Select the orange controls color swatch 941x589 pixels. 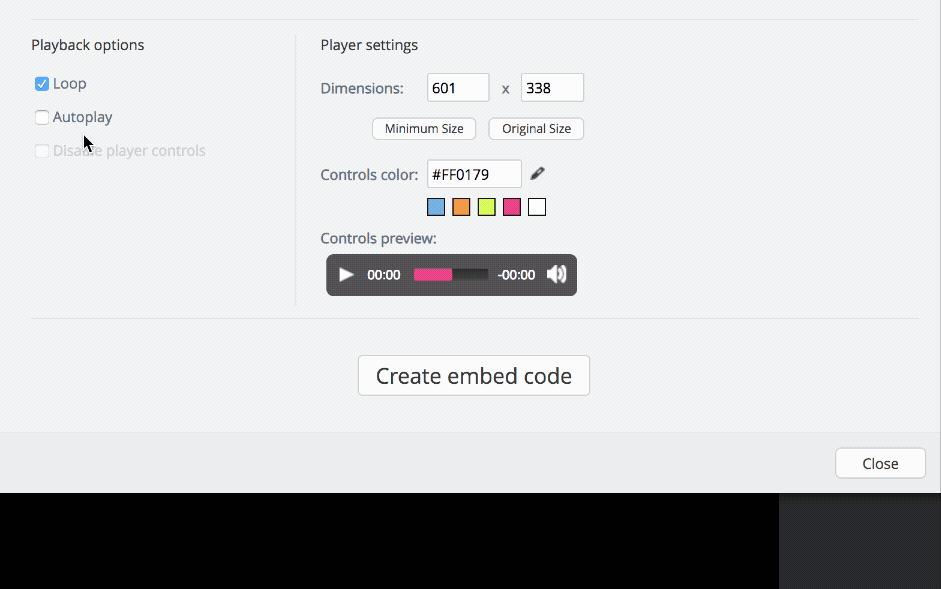coord(460,206)
